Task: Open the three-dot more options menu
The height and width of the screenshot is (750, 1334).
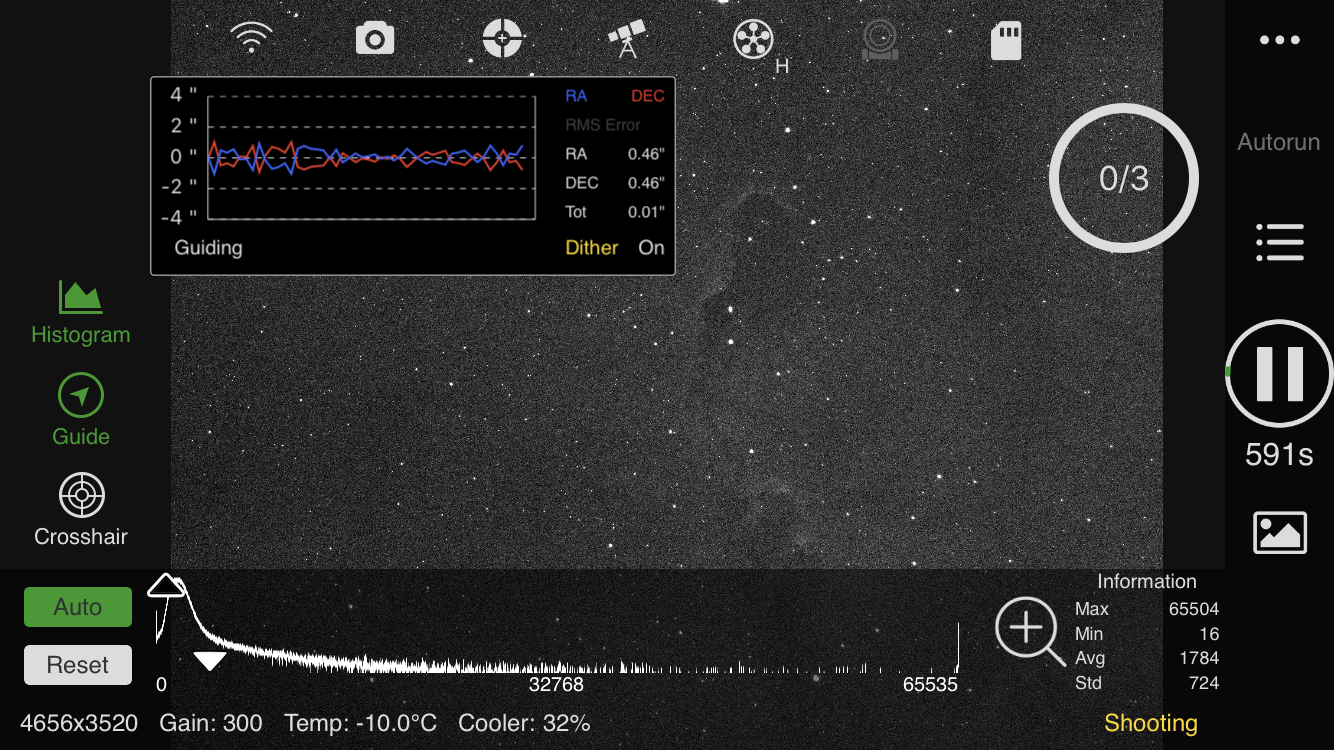Action: coord(1279,40)
